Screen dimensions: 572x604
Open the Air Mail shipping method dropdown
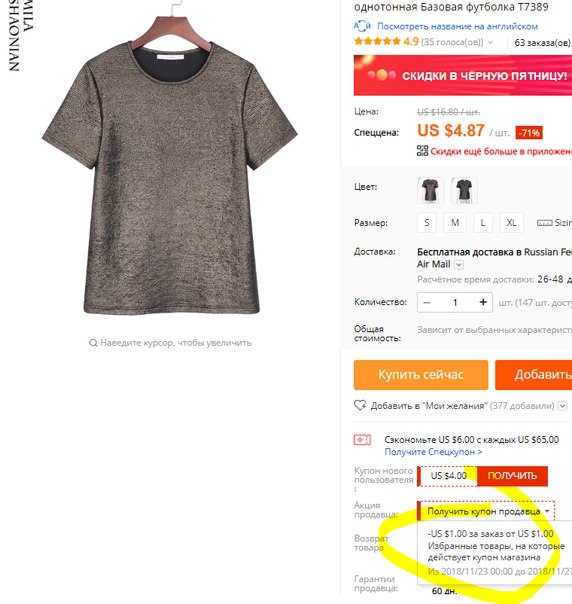tap(459, 265)
